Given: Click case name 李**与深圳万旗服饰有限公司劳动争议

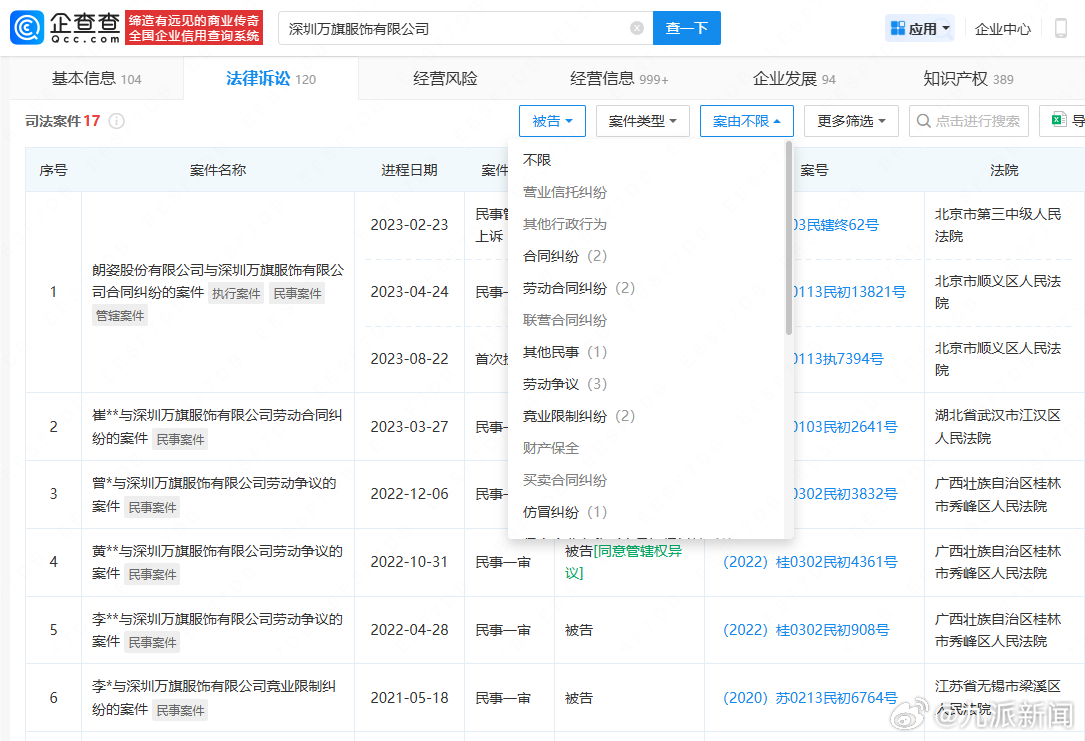Looking at the screenshot, I should (x=217, y=630).
